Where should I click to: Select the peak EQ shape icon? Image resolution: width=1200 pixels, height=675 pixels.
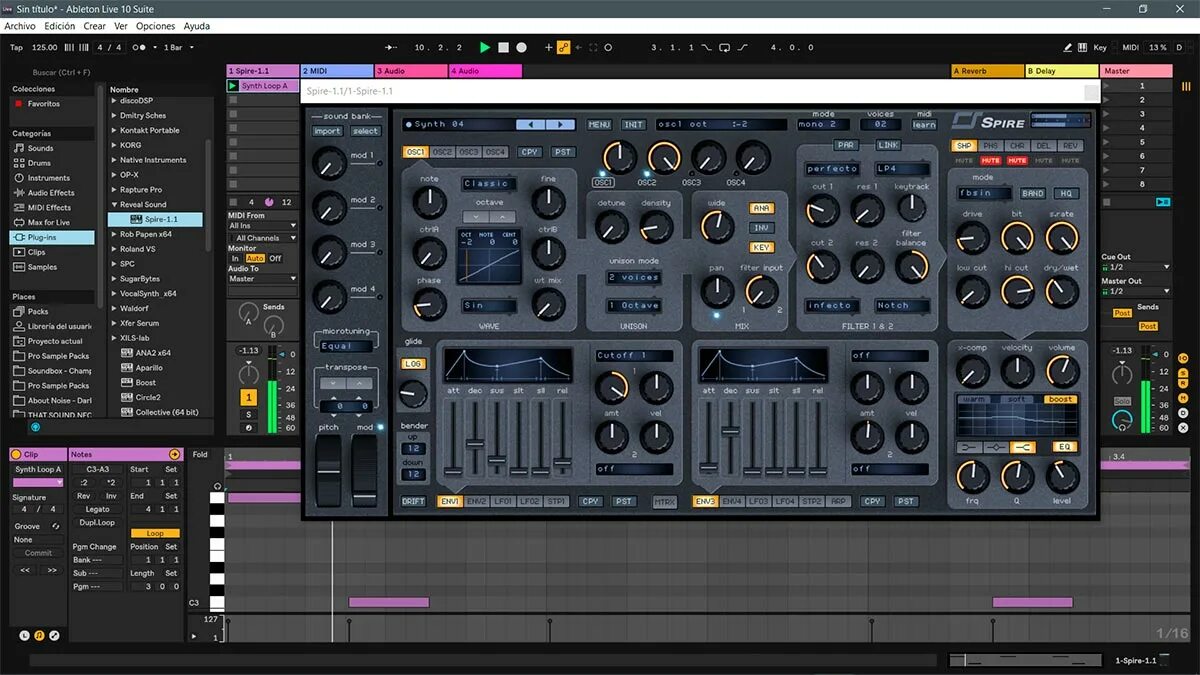996,447
